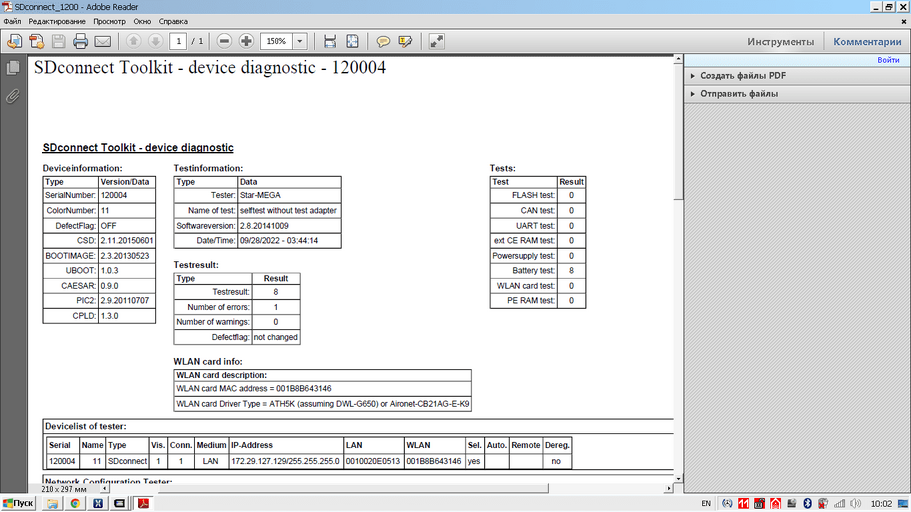Click the Date/Time value 09/28/2022 - 03:44:14
This screenshot has height=512, width=911.
point(279,241)
